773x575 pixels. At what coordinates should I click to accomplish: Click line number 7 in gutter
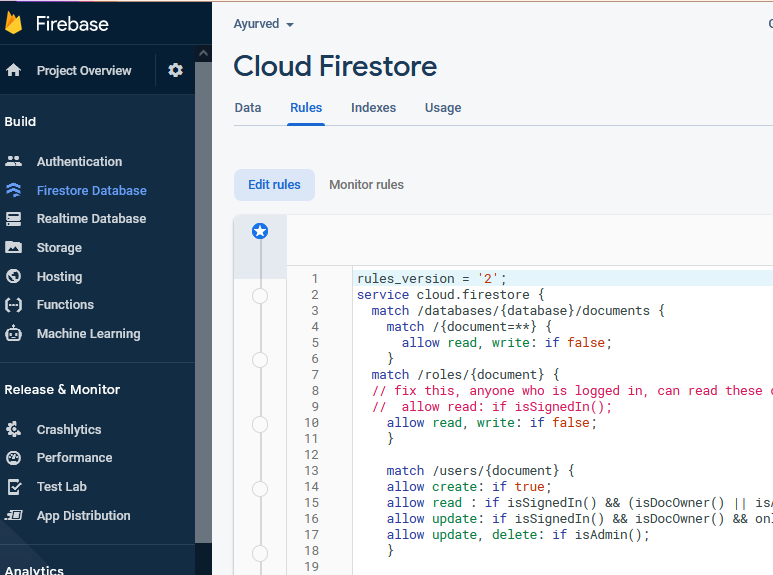[x=315, y=375]
